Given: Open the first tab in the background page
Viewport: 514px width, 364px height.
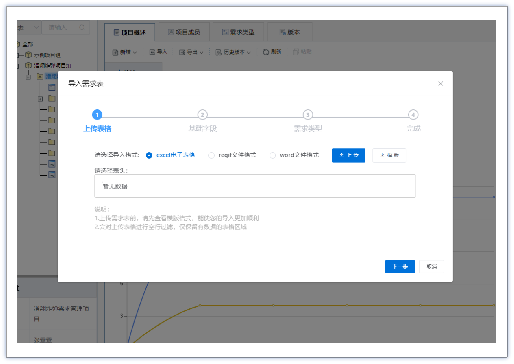Looking at the screenshot, I should point(130,32).
